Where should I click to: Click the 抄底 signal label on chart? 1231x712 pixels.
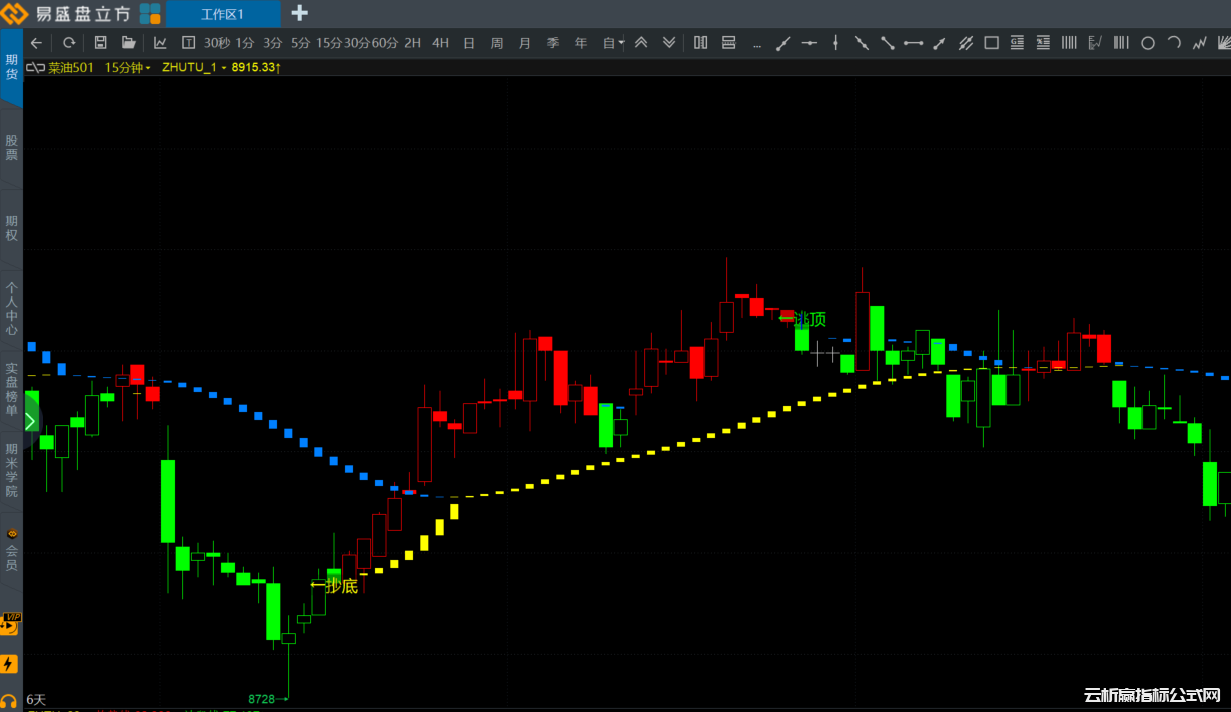click(x=342, y=586)
